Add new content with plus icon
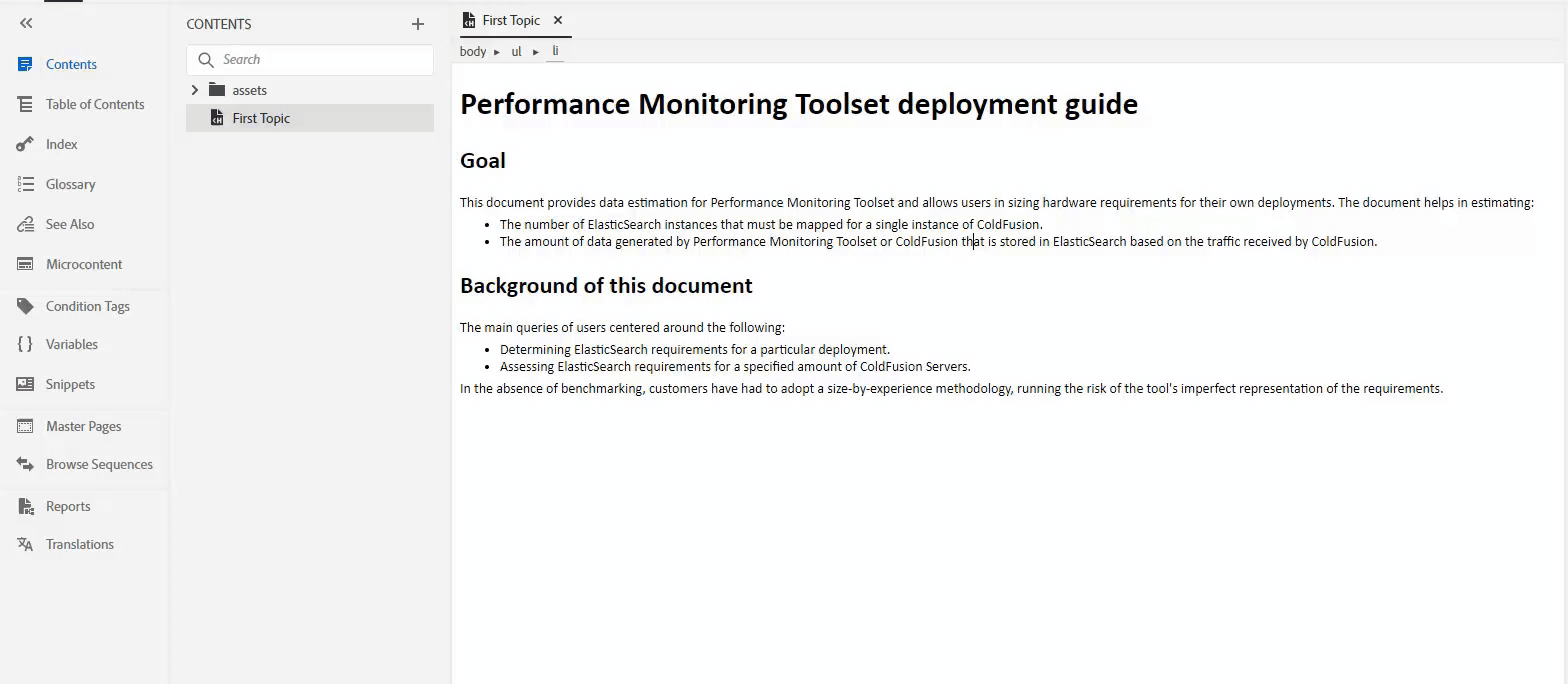1568x684 pixels. [418, 24]
